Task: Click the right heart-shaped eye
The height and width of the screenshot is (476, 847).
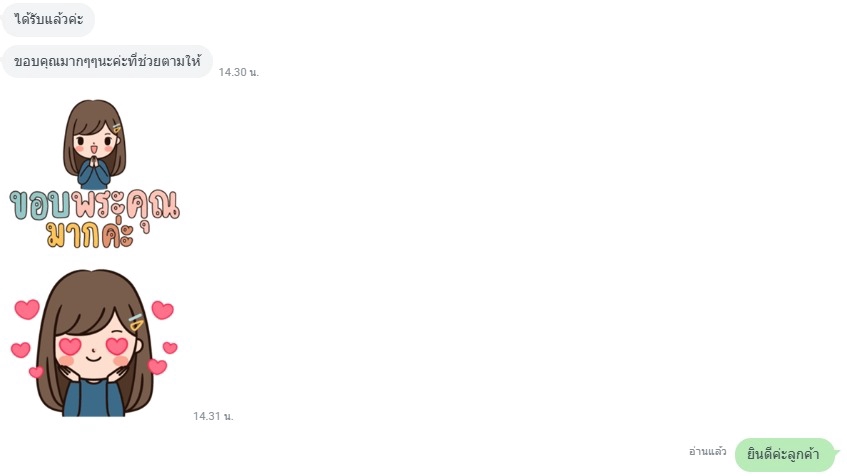Action: 117,346
